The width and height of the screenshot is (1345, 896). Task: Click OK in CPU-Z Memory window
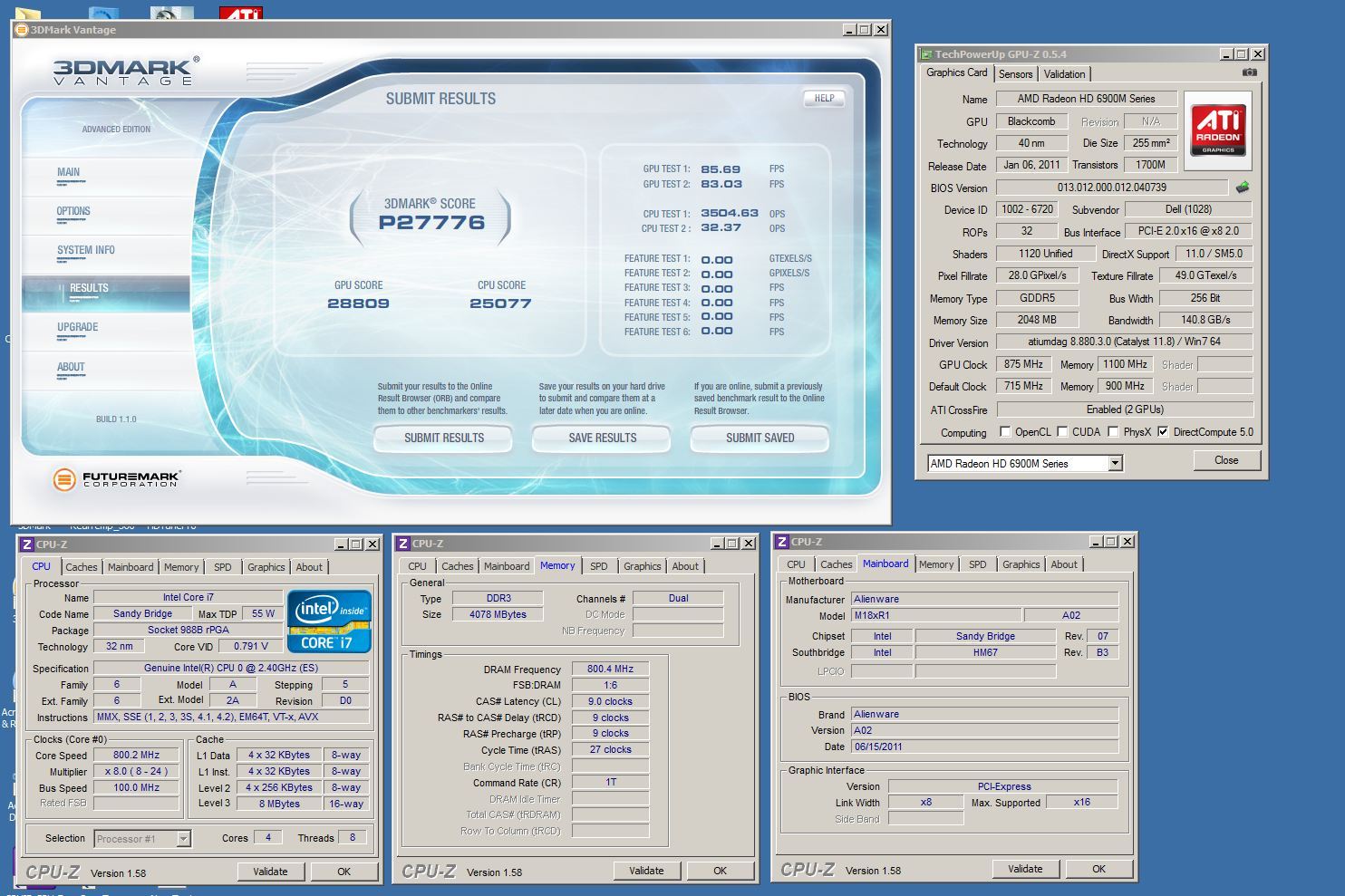click(720, 871)
